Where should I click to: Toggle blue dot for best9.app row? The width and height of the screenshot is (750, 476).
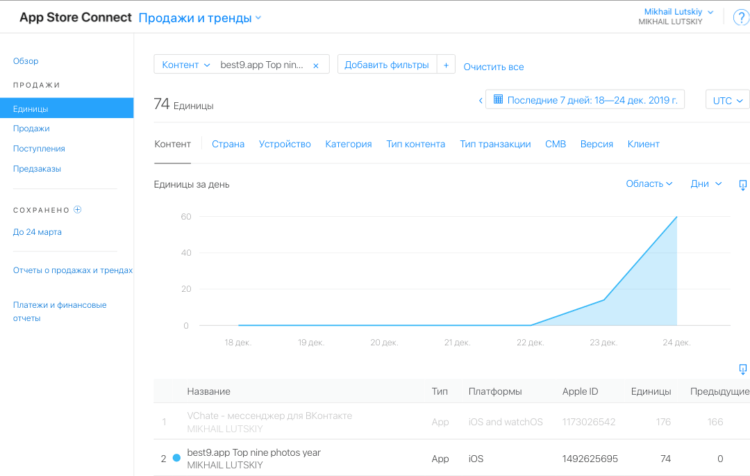pos(176,458)
